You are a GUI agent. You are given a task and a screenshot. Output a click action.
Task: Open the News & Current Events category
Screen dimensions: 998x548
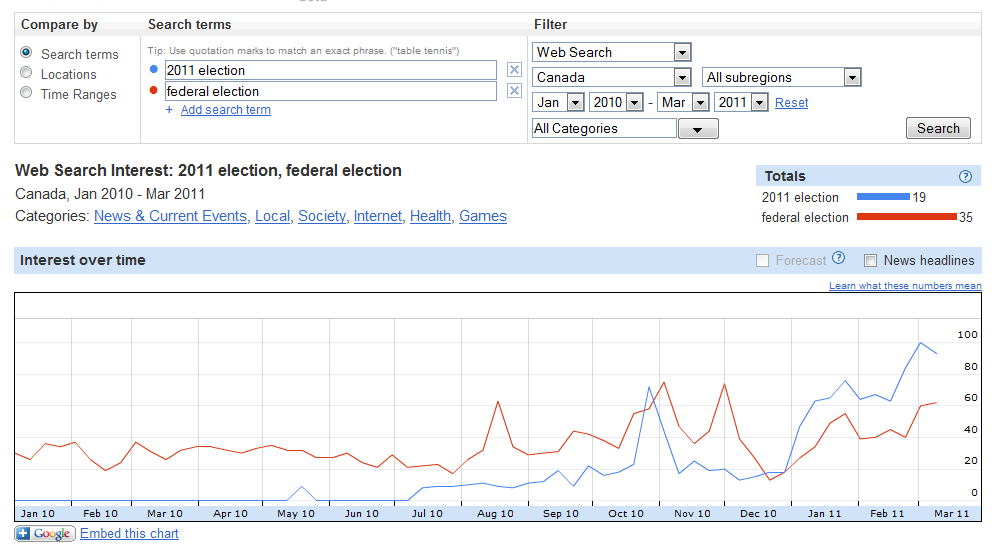171,216
